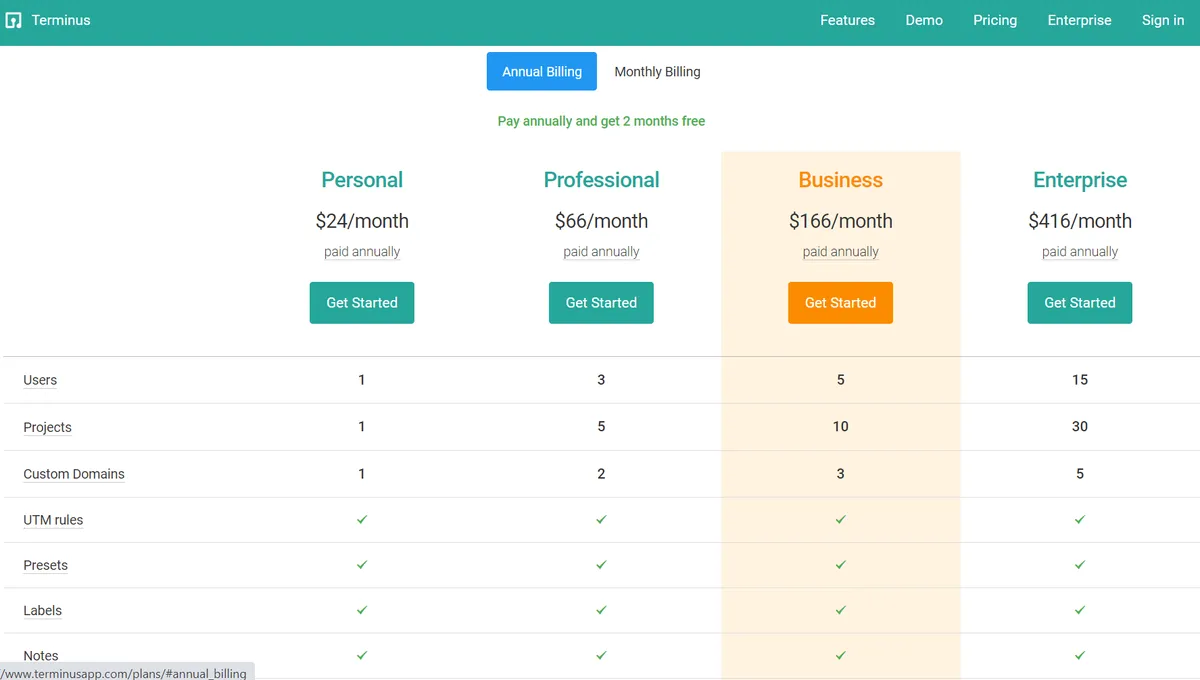1200x680 pixels.
Task: Click the Projects feature label
Action: click(x=47, y=427)
